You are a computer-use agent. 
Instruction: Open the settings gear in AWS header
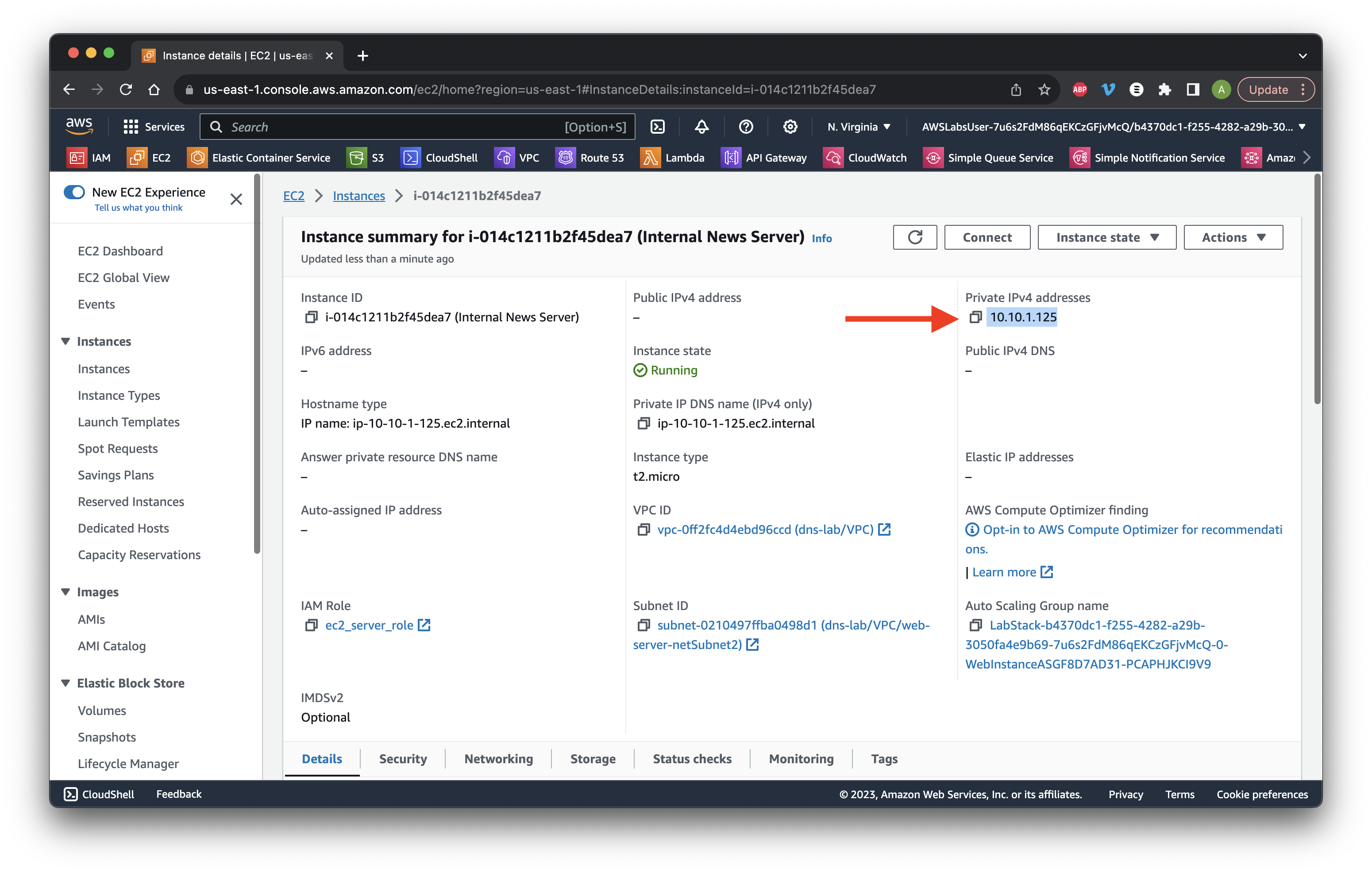790,127
